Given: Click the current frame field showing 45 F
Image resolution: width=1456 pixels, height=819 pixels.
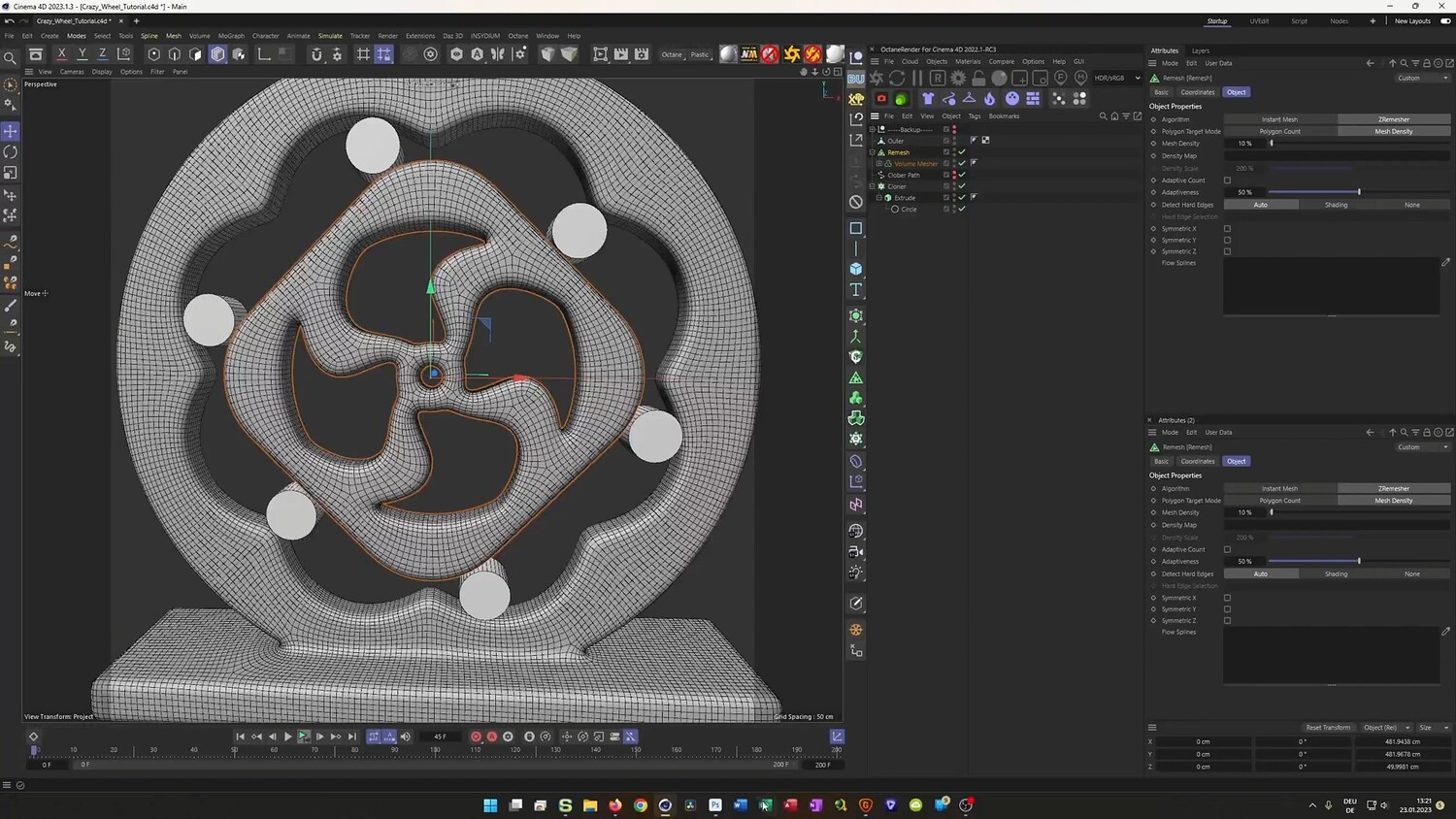Looking at the screenshot, I should pos(441,737).
